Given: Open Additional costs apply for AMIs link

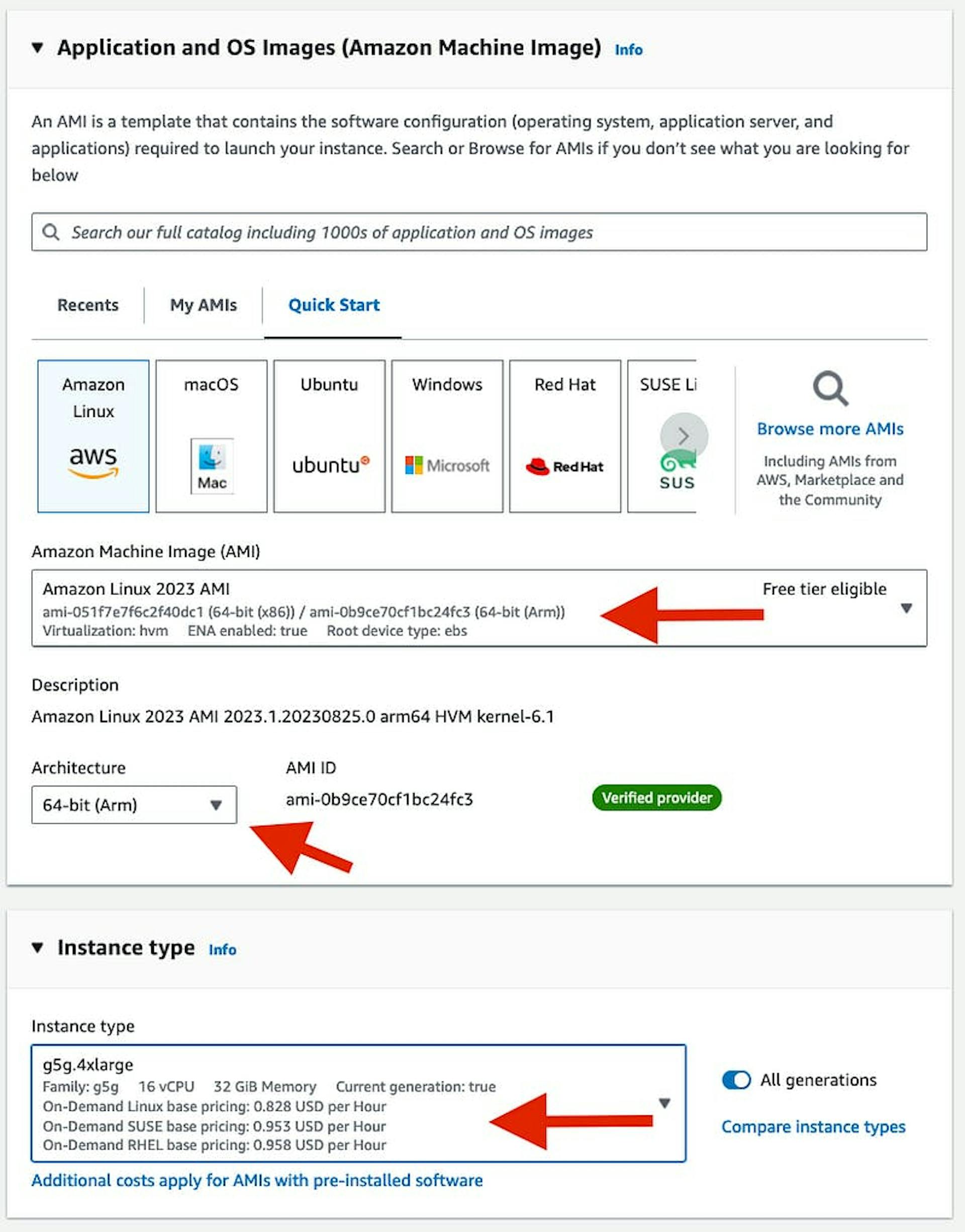Looking at the screenshot, I should 257,1181.
